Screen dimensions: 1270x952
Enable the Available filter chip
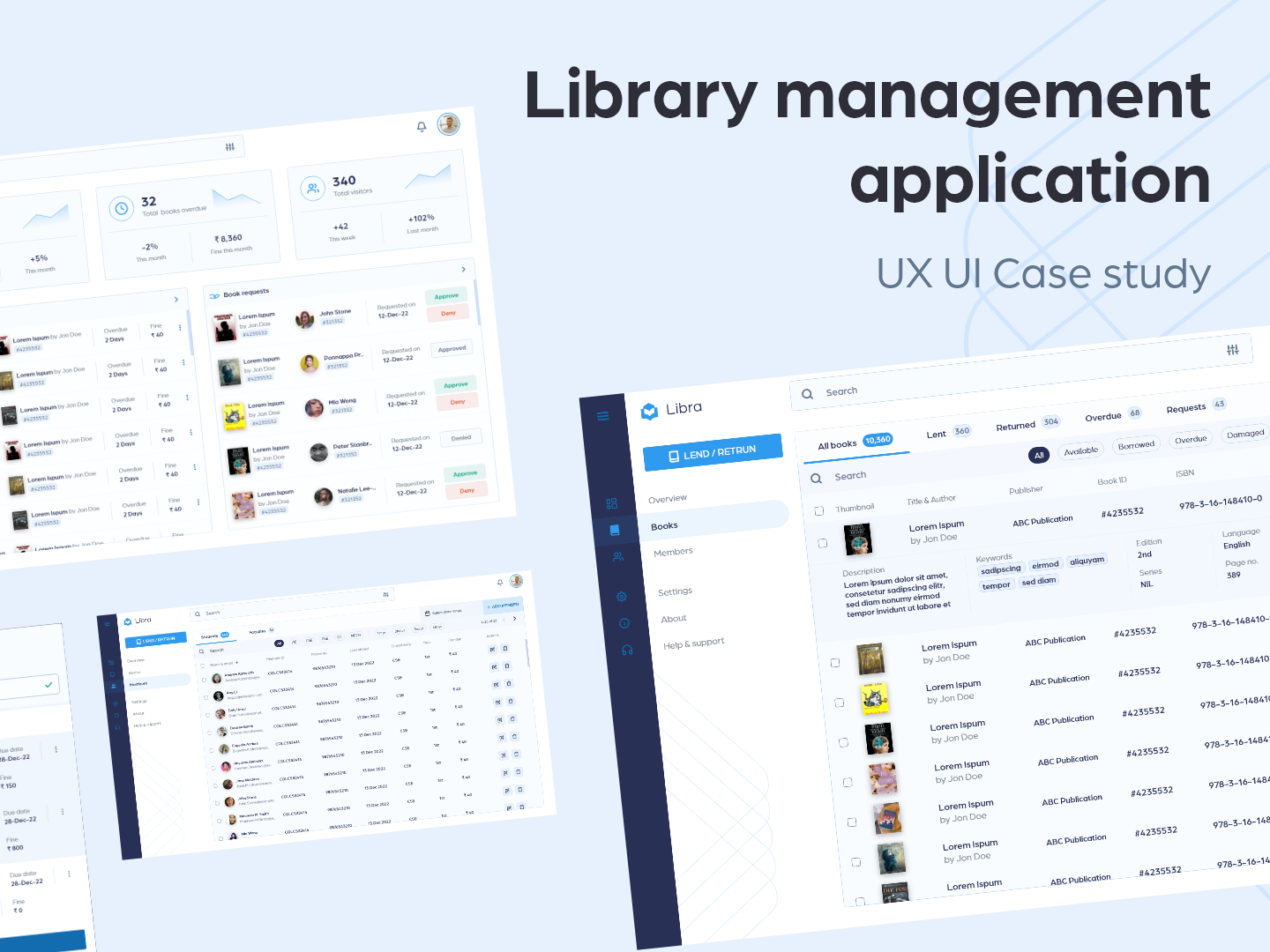(1080, 450)
